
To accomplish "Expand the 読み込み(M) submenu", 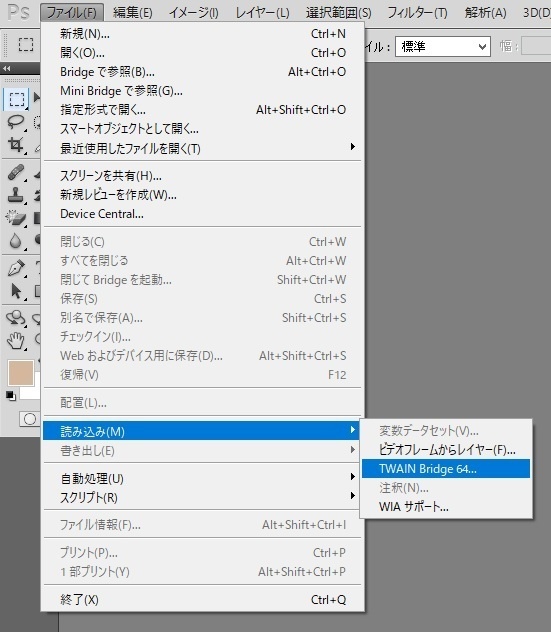I will (201, 431).
